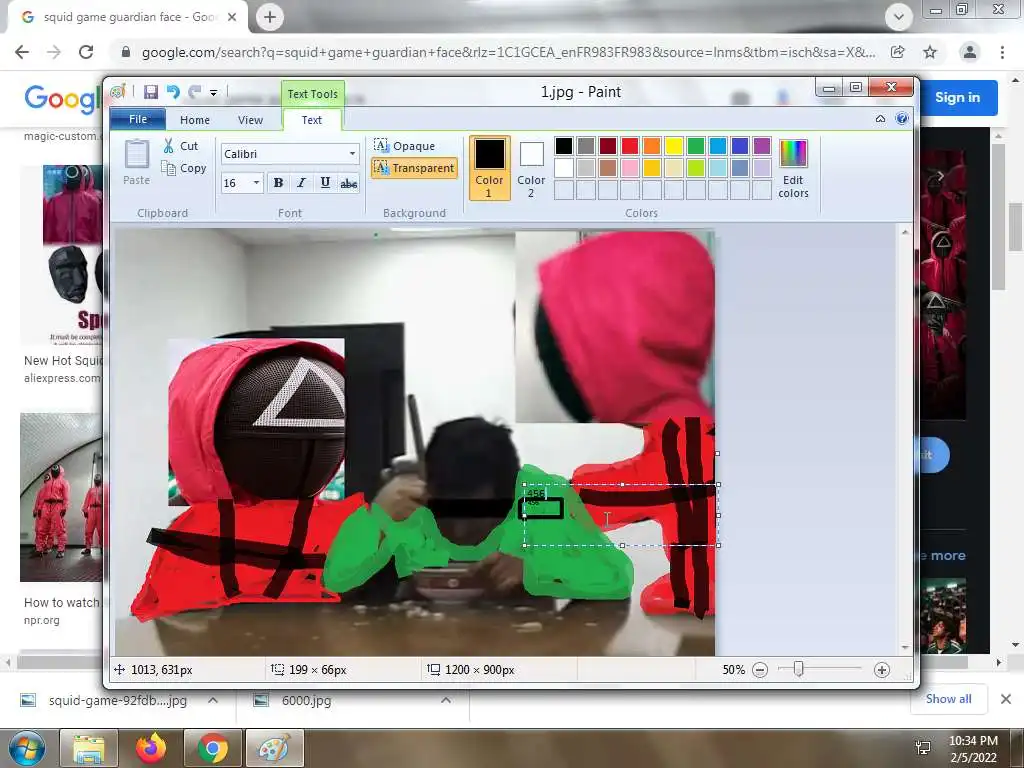This screenshot has width=1024, height=768.
Task: Open the Chrome profile avatar icon
Action: [970, 52]
